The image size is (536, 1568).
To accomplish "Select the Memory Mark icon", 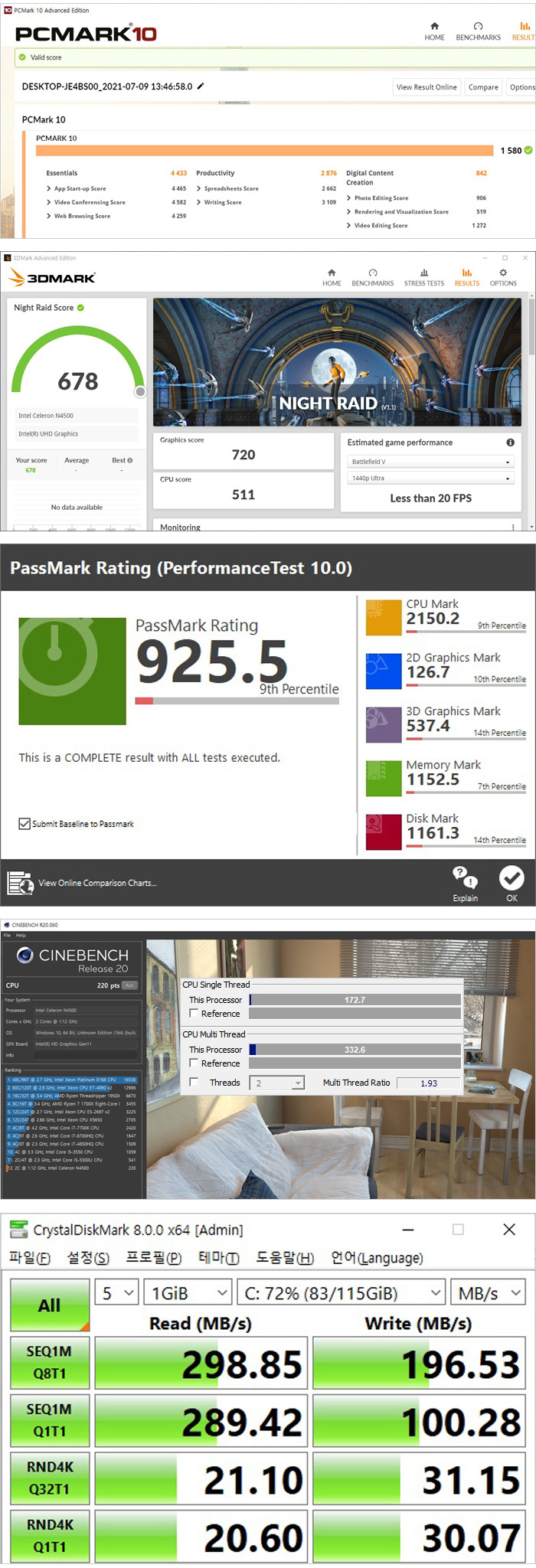I will coord(384,778).
